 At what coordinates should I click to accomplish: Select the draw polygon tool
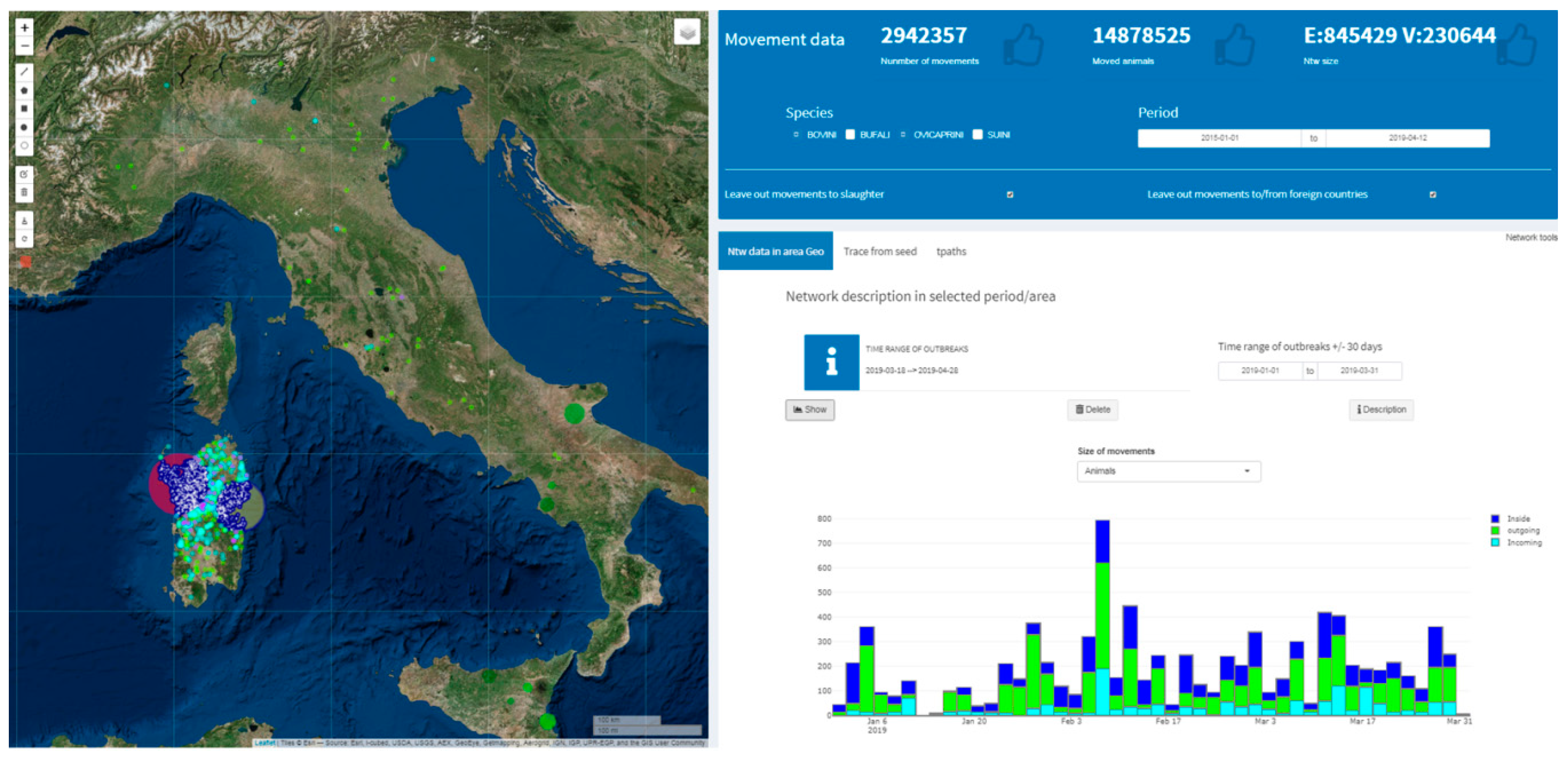(x=24, y=90)
